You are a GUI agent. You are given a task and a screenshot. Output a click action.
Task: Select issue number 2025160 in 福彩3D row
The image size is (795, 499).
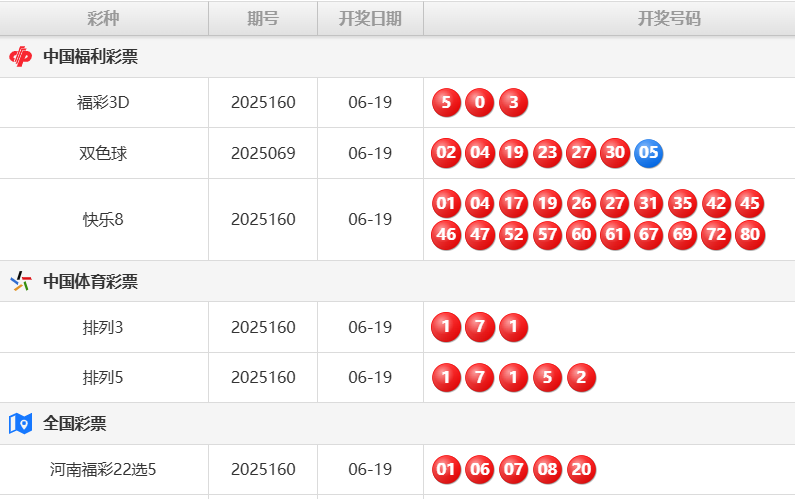263,102
